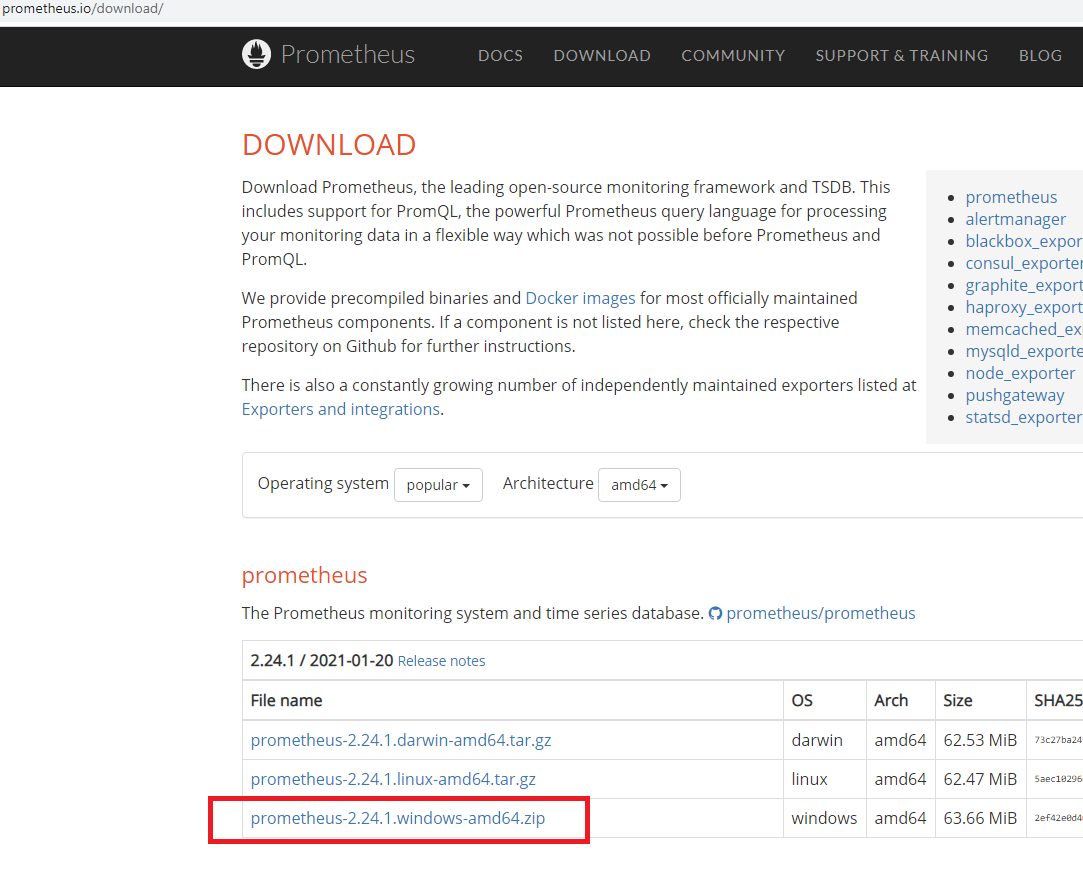Jump to node_exporter in the sidebar list
The height and width of the screenshot is (875, 1083).
click(1020, 374)
